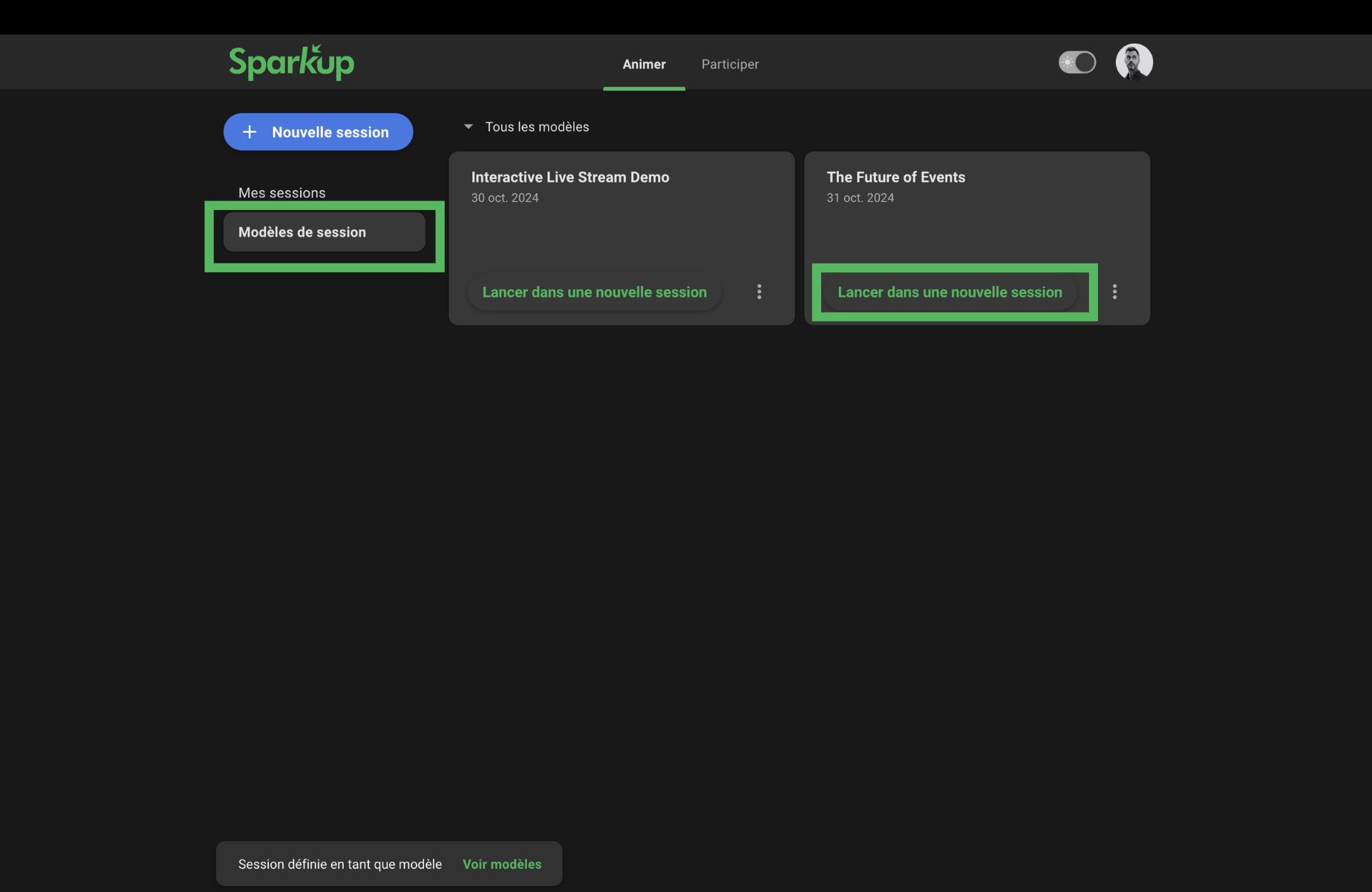Screen dimensions: 1372x892
Task: Click the plus icon for a new session
Action: pyautogui.click(x=250, y=132)
